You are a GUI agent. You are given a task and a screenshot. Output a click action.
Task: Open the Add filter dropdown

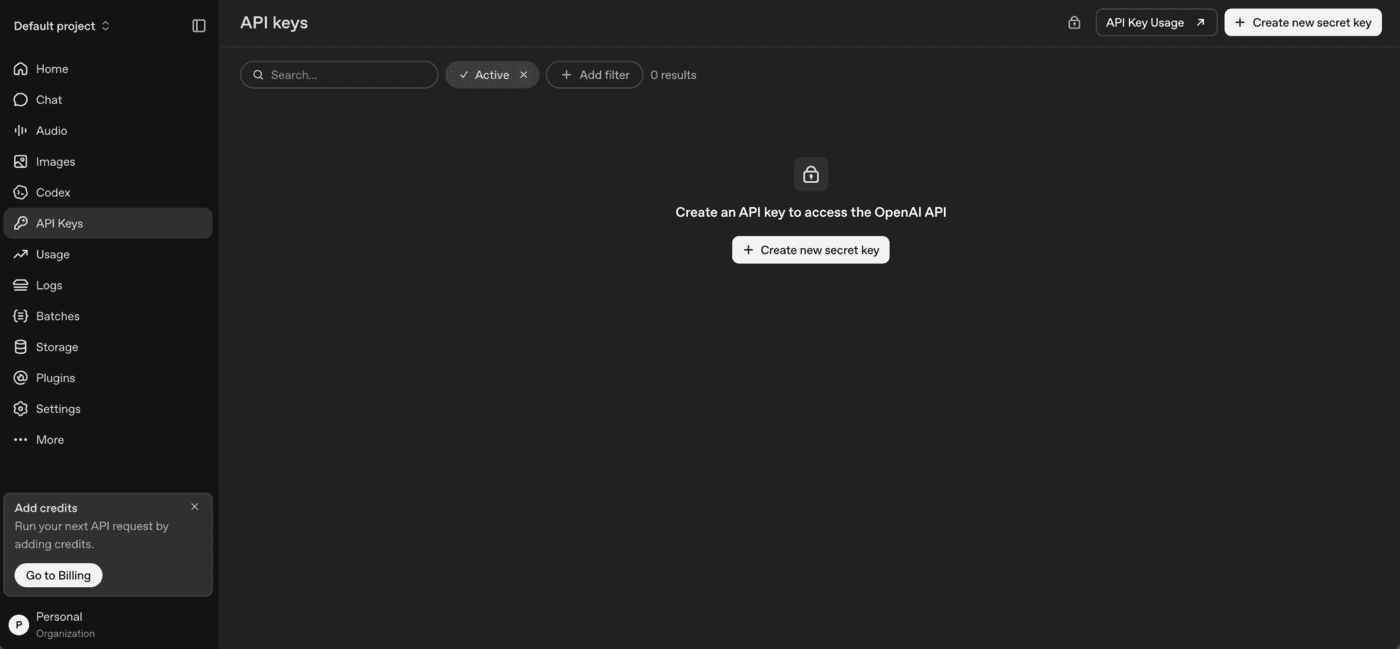point(595,75)
